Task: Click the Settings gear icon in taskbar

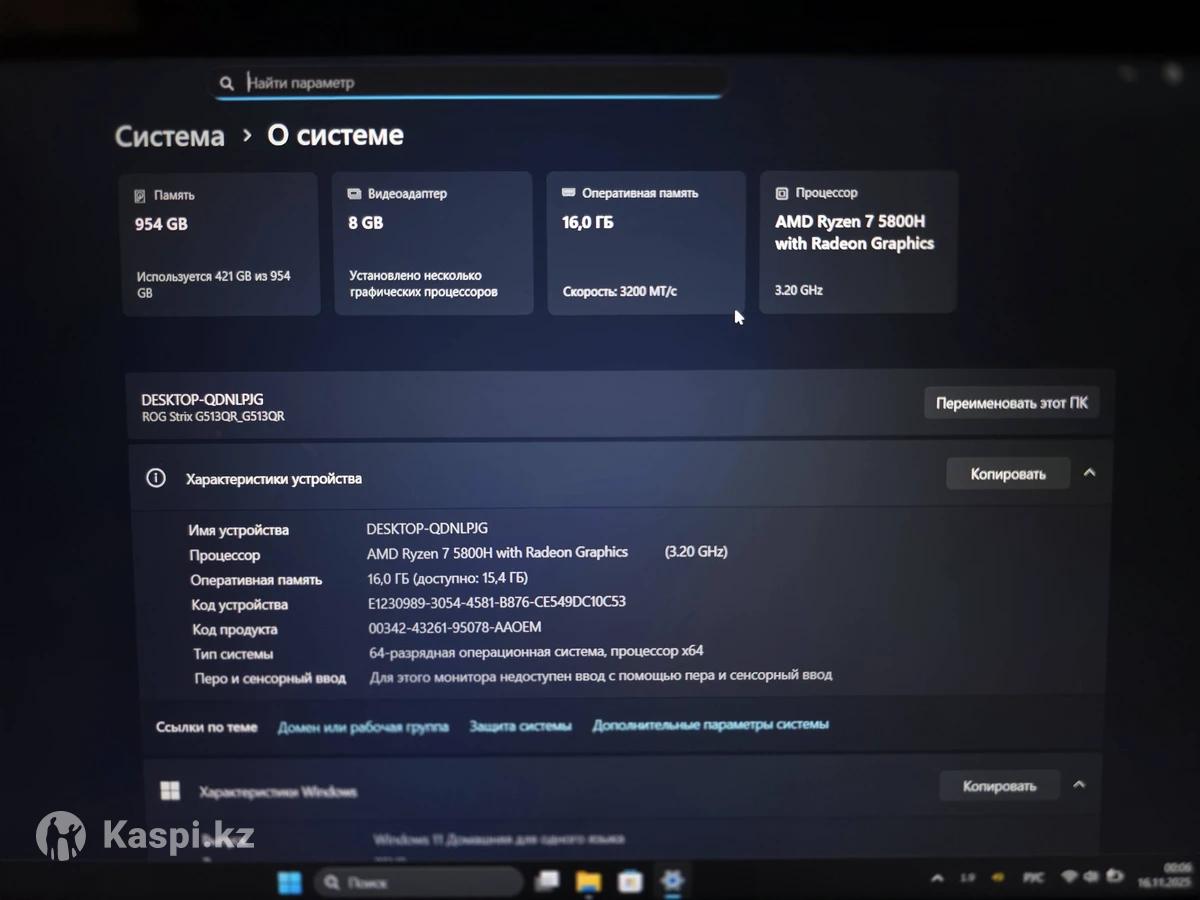Action: (672, 881)
